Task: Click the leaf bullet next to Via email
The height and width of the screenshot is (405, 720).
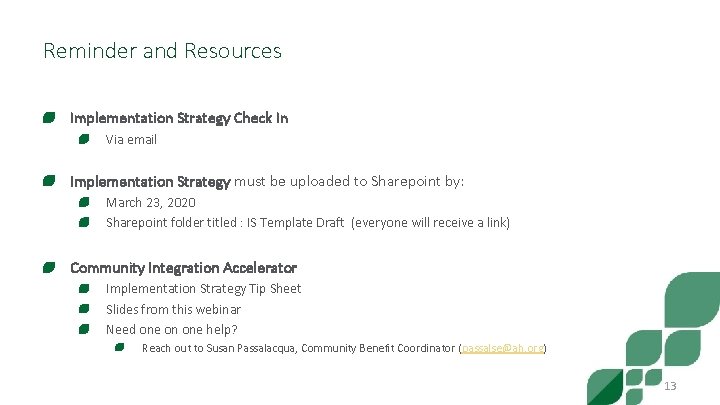Action: (86, 139)
